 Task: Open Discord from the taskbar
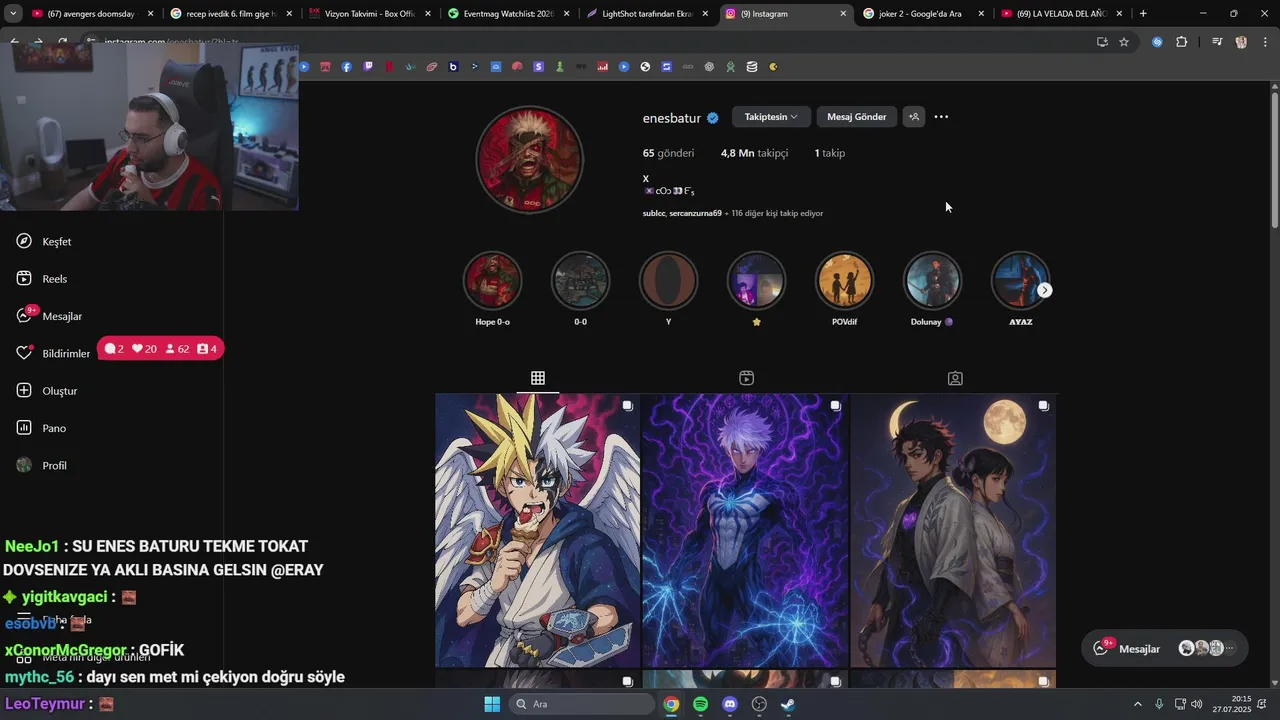pyautogui.click(x=729, y=704)
